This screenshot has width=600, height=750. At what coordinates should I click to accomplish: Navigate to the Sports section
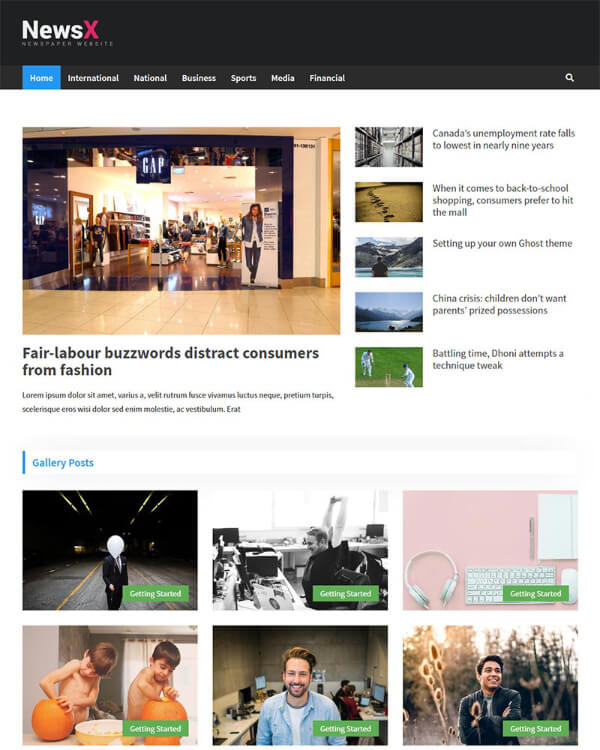243,78
